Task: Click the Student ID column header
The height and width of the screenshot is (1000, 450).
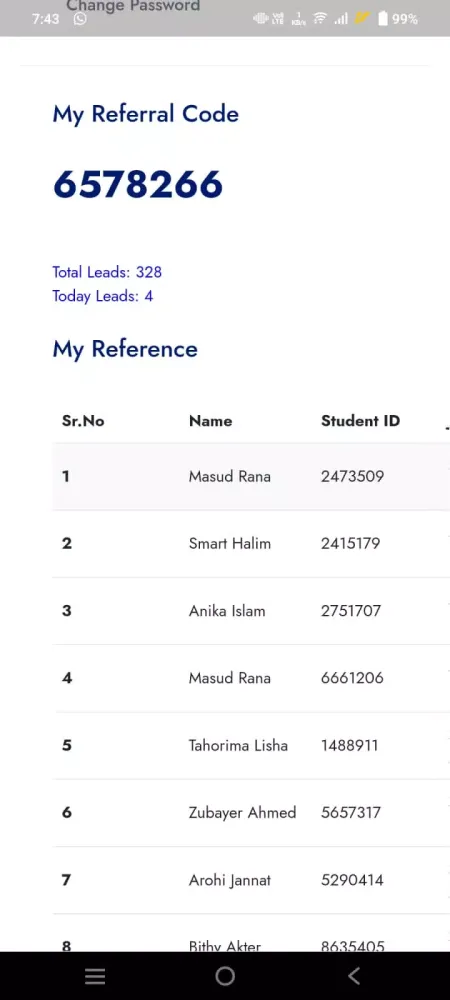Action: (x=361, y=421)
